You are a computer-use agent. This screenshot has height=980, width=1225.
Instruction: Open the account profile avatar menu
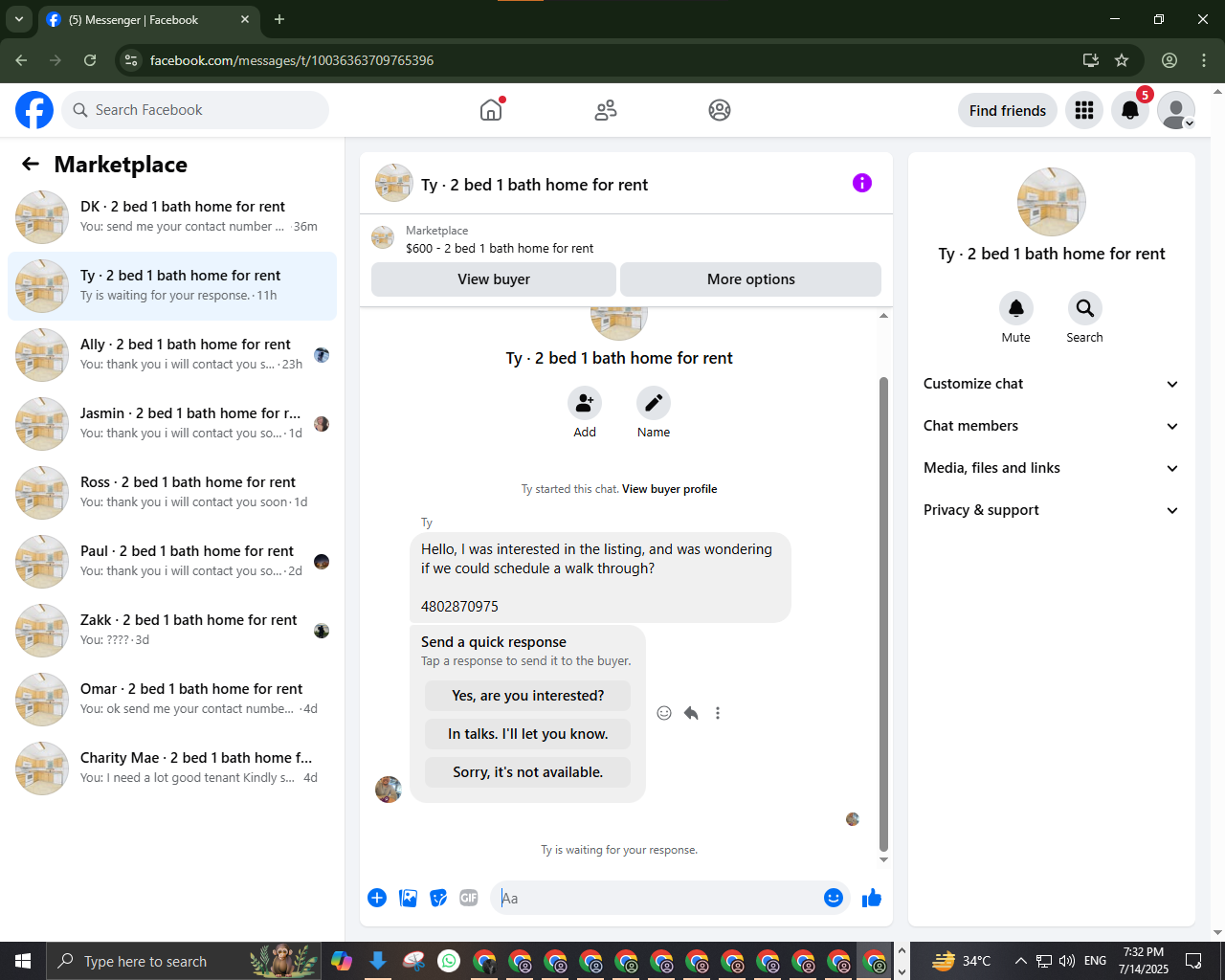1176,110
